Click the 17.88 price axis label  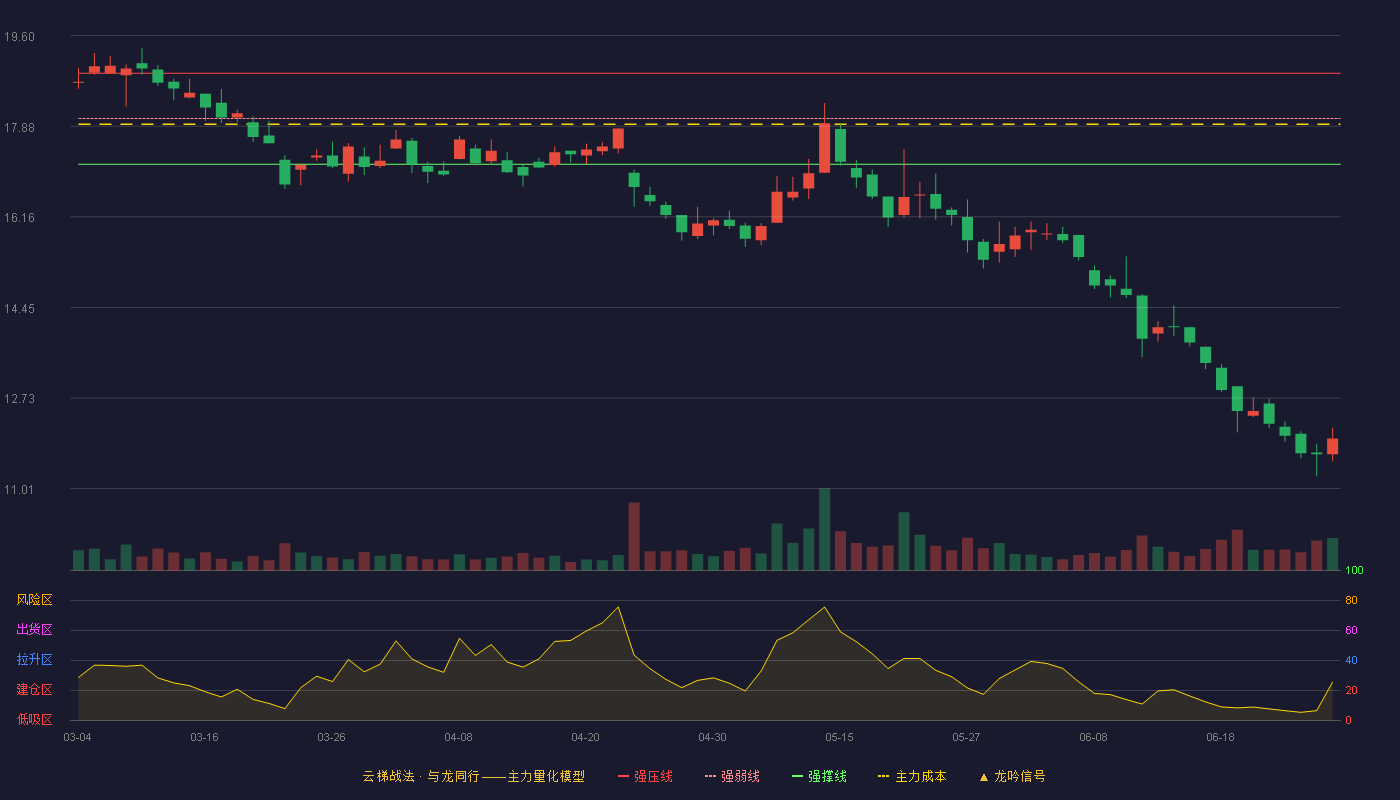[x=19, y=127]
